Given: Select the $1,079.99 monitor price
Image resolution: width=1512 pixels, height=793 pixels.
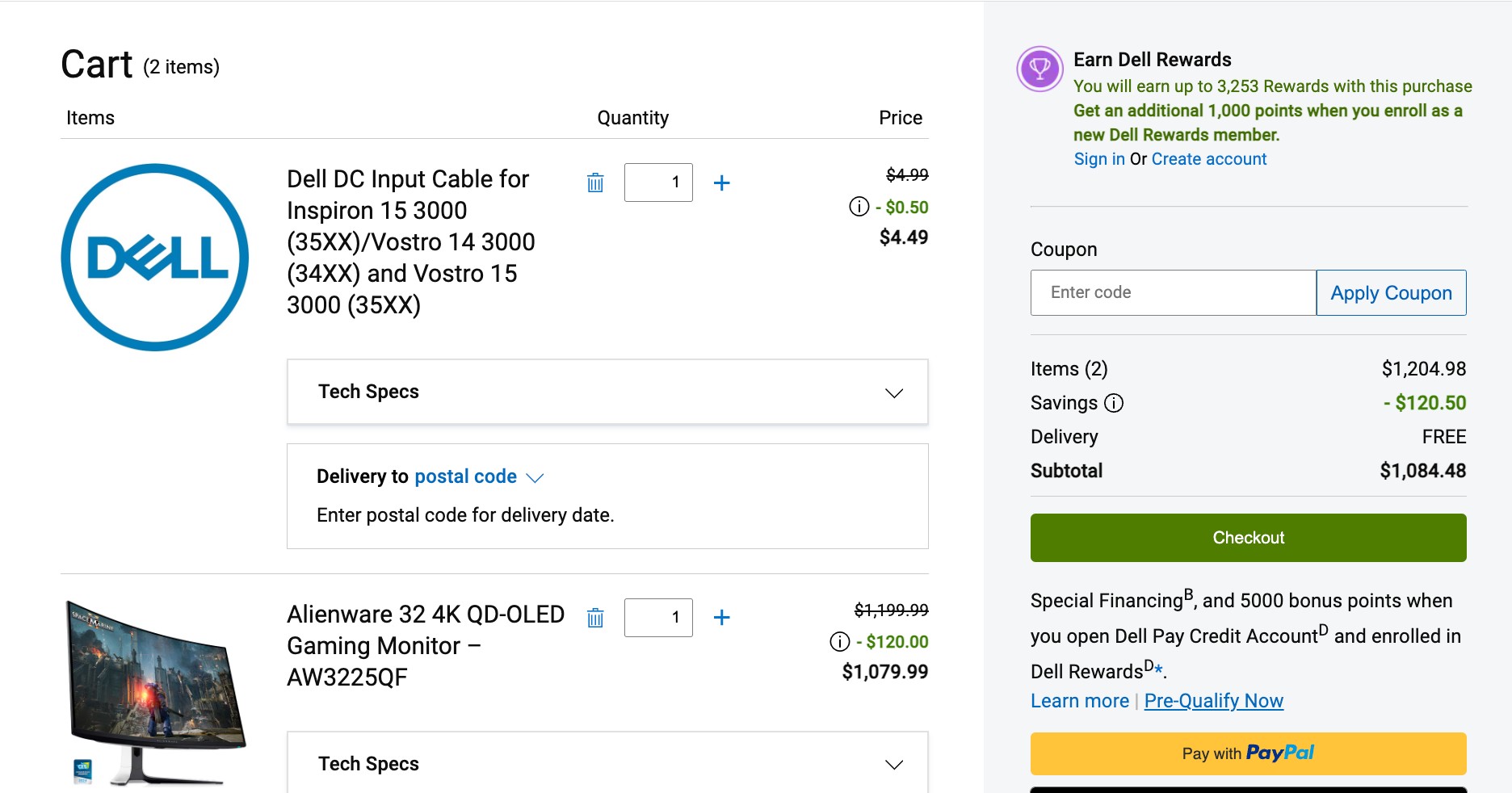Looking at the screenshot, I should [x=884, y=672].
